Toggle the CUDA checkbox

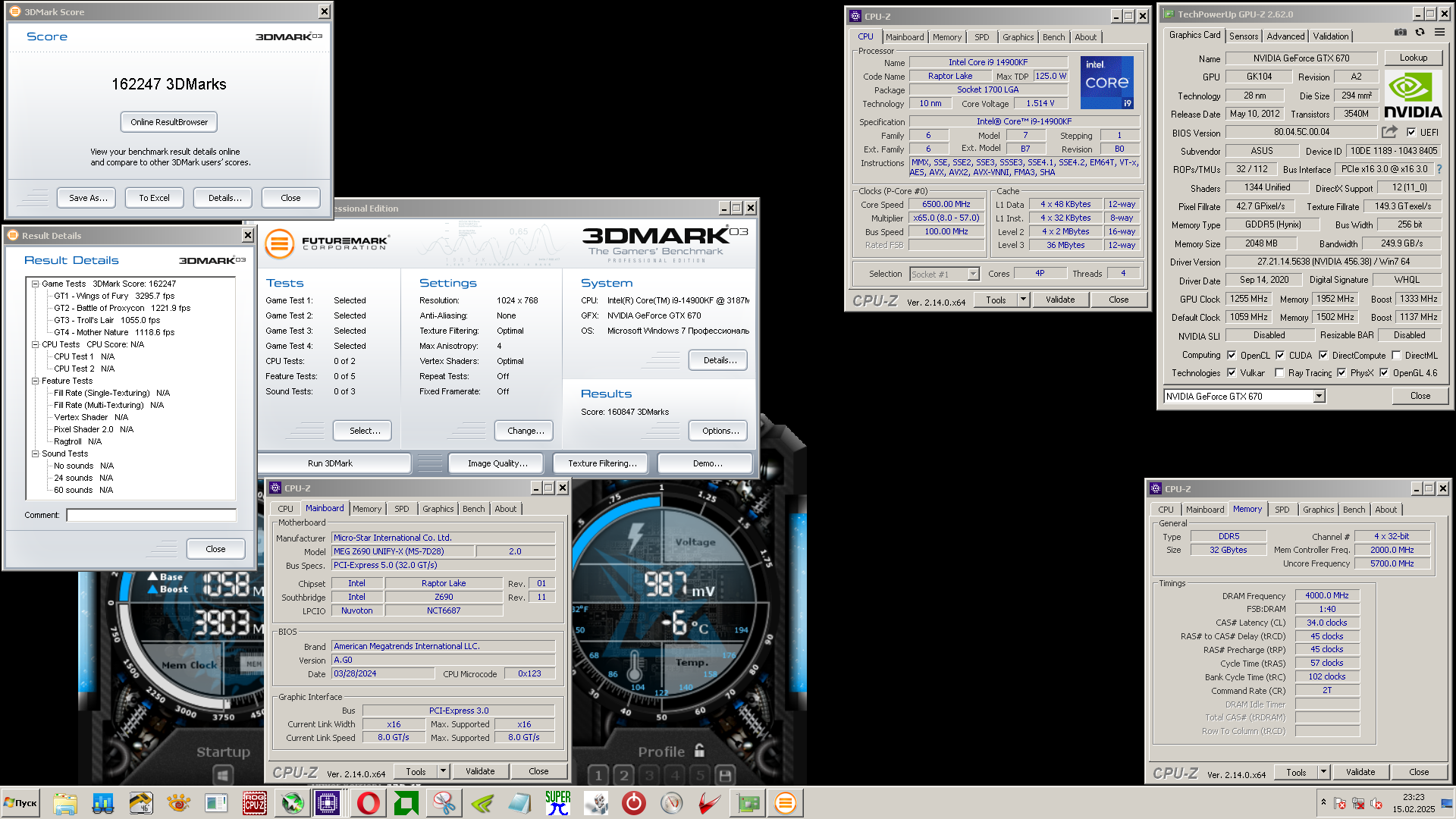click(x=1280, y=355)
